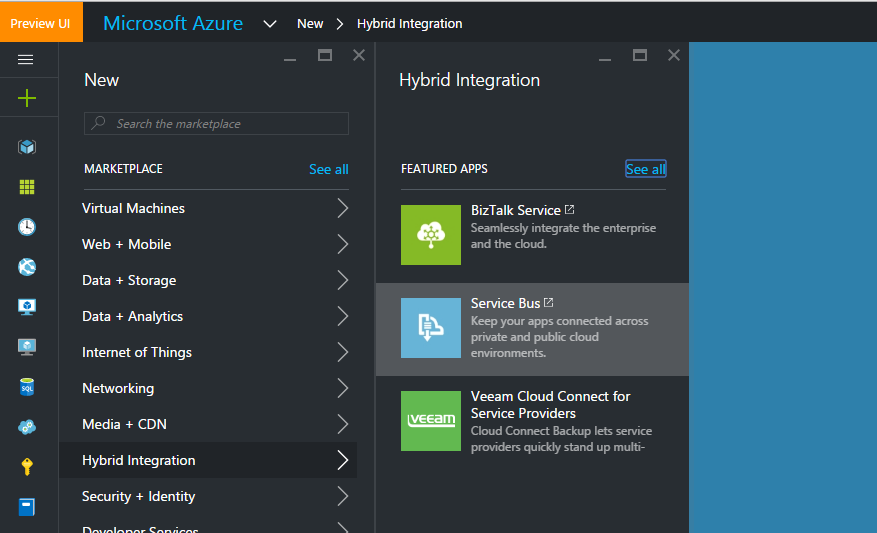Maximize the New blade

click(324, 55)
